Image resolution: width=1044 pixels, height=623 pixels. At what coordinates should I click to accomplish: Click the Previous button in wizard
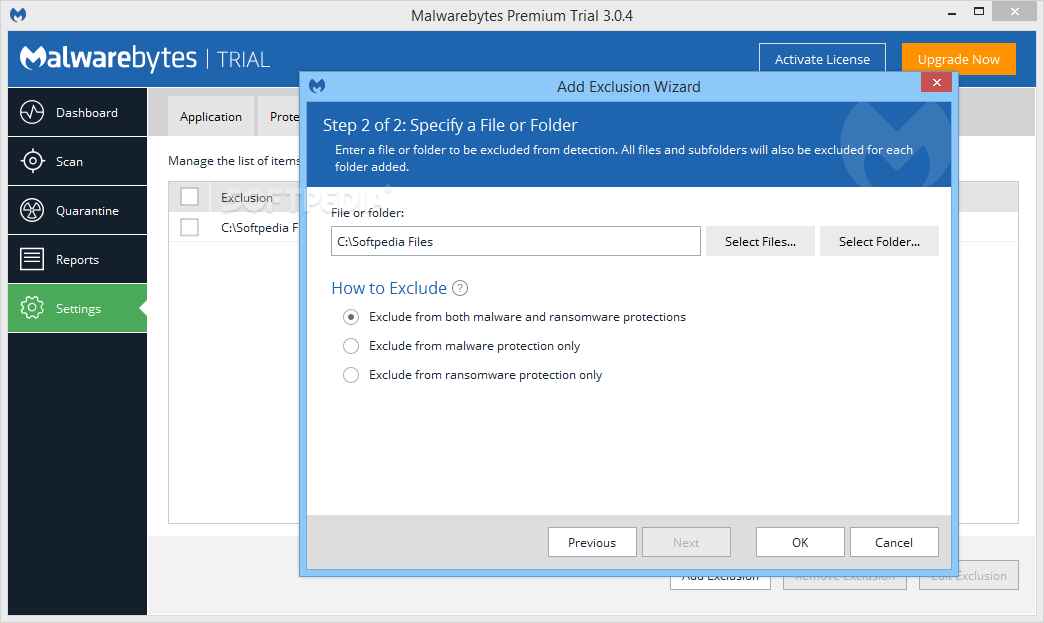tap(592, 542)
